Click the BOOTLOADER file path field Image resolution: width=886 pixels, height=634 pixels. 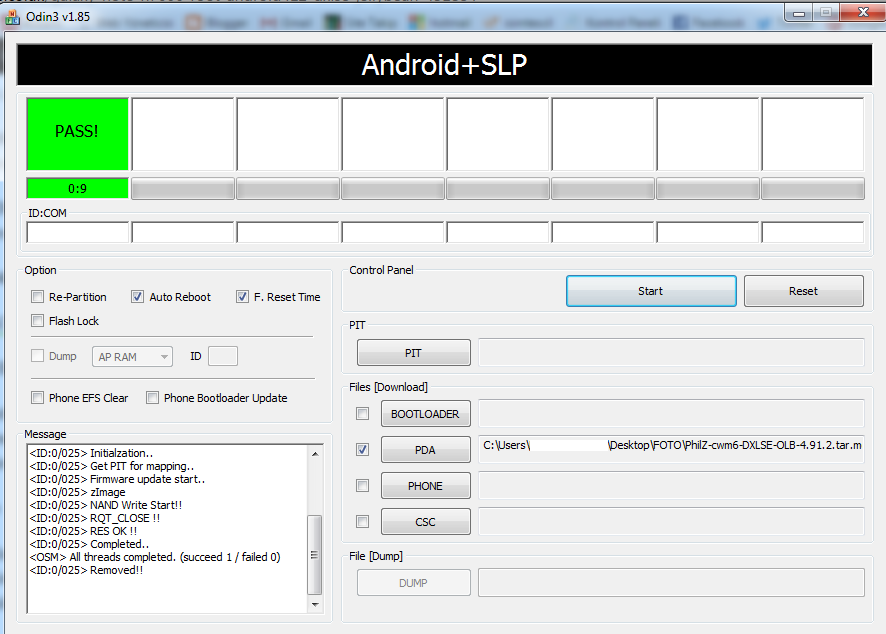671,414
